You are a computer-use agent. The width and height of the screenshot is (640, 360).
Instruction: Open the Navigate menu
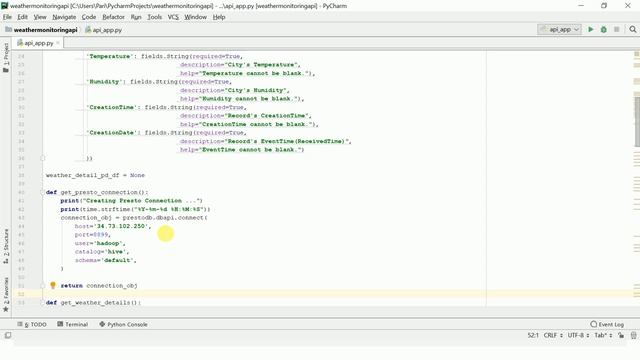click(64, 17)
